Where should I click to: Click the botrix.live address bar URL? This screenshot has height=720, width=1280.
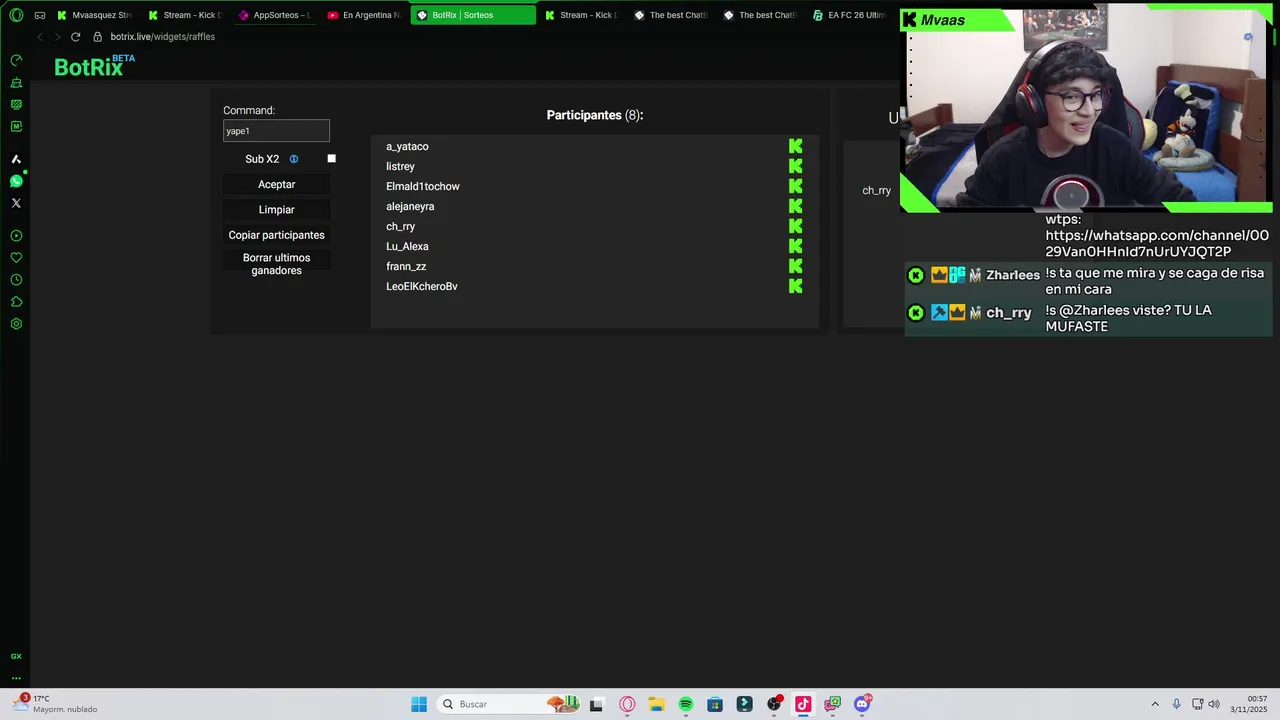[163, 37]
